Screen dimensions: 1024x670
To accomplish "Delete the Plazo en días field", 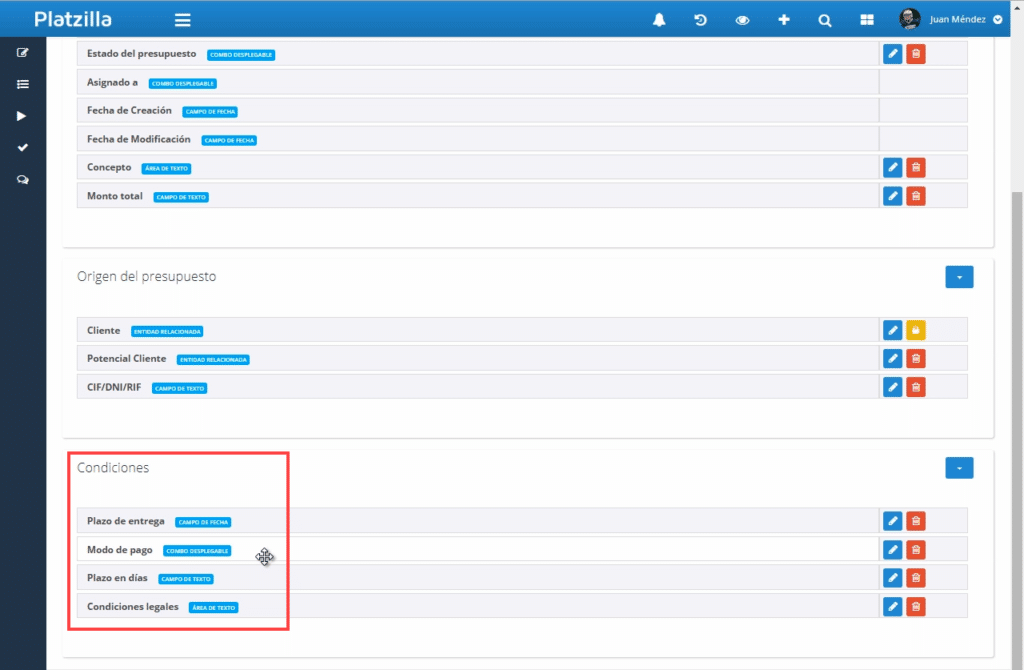I will (x=916, y=578).
